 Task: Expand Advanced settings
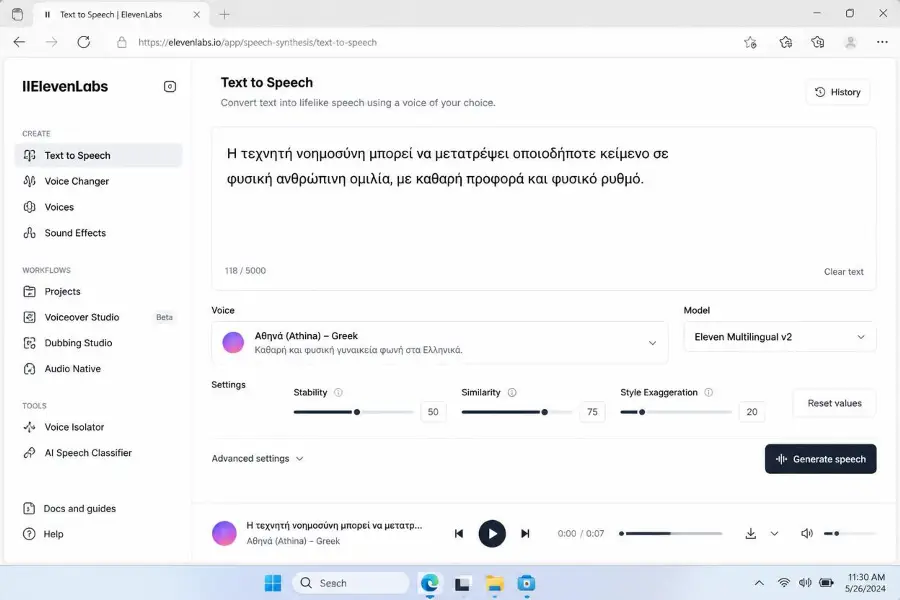(x=257, y=459)
